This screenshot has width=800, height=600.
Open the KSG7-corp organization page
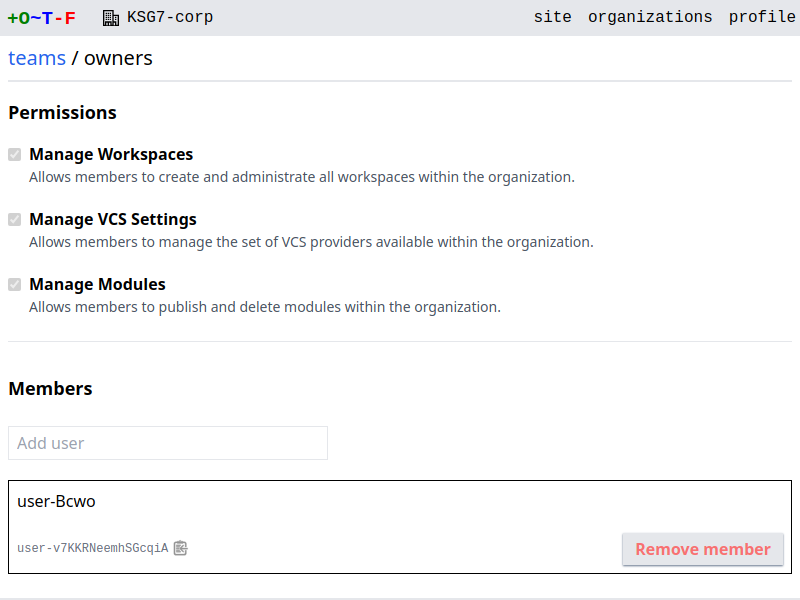click(x=169, y=17)
